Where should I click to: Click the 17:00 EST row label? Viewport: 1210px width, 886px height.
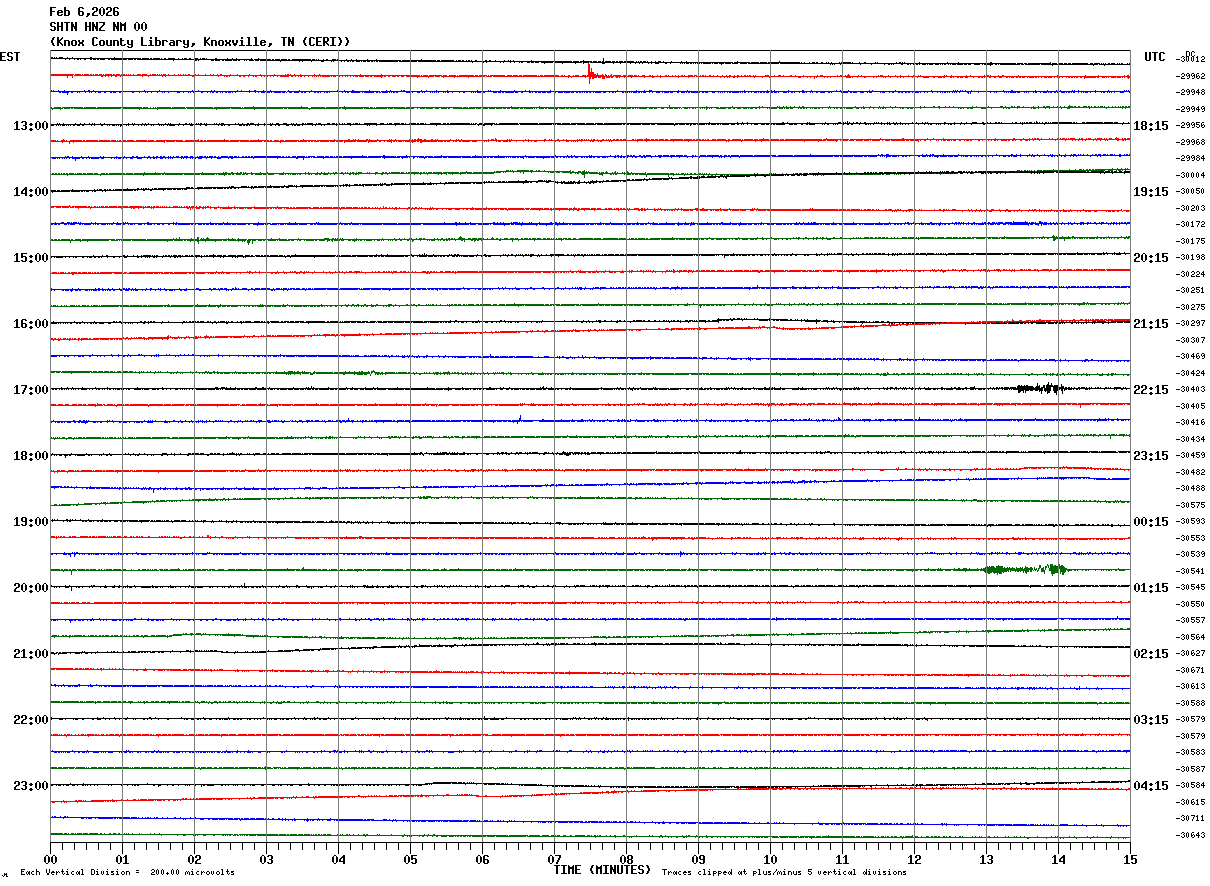point(31,390)
